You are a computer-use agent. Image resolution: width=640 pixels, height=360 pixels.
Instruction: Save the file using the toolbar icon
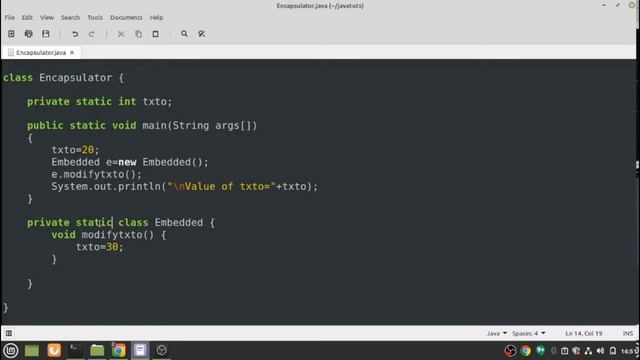(46, 34)
